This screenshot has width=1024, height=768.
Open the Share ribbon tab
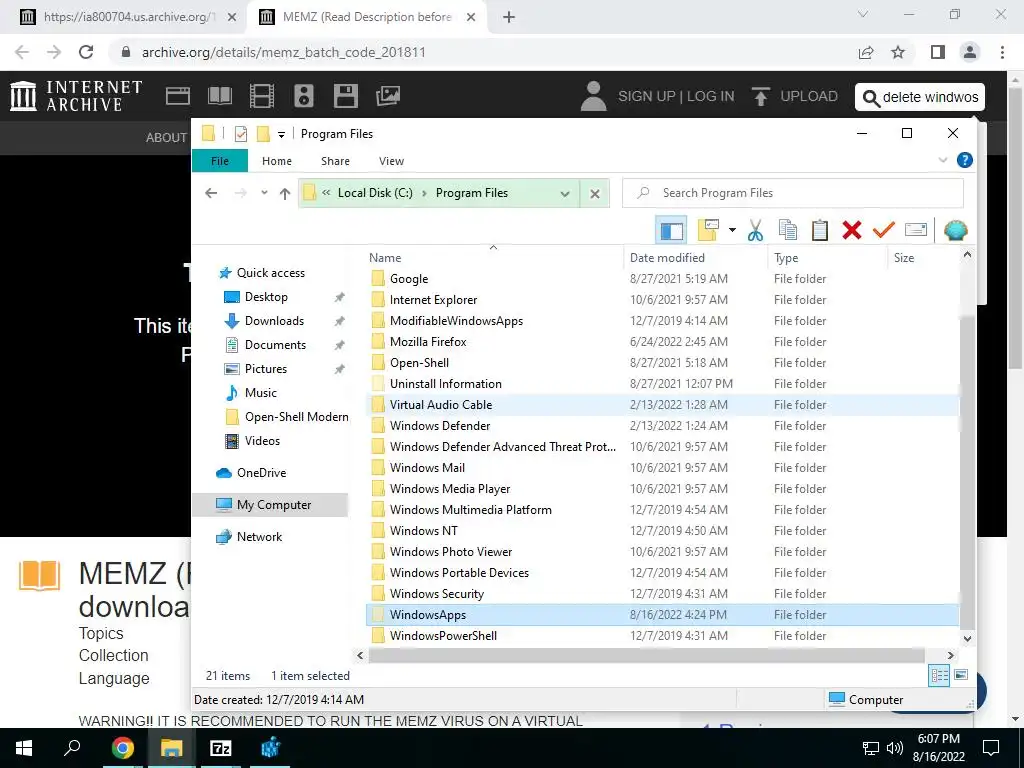335,161
